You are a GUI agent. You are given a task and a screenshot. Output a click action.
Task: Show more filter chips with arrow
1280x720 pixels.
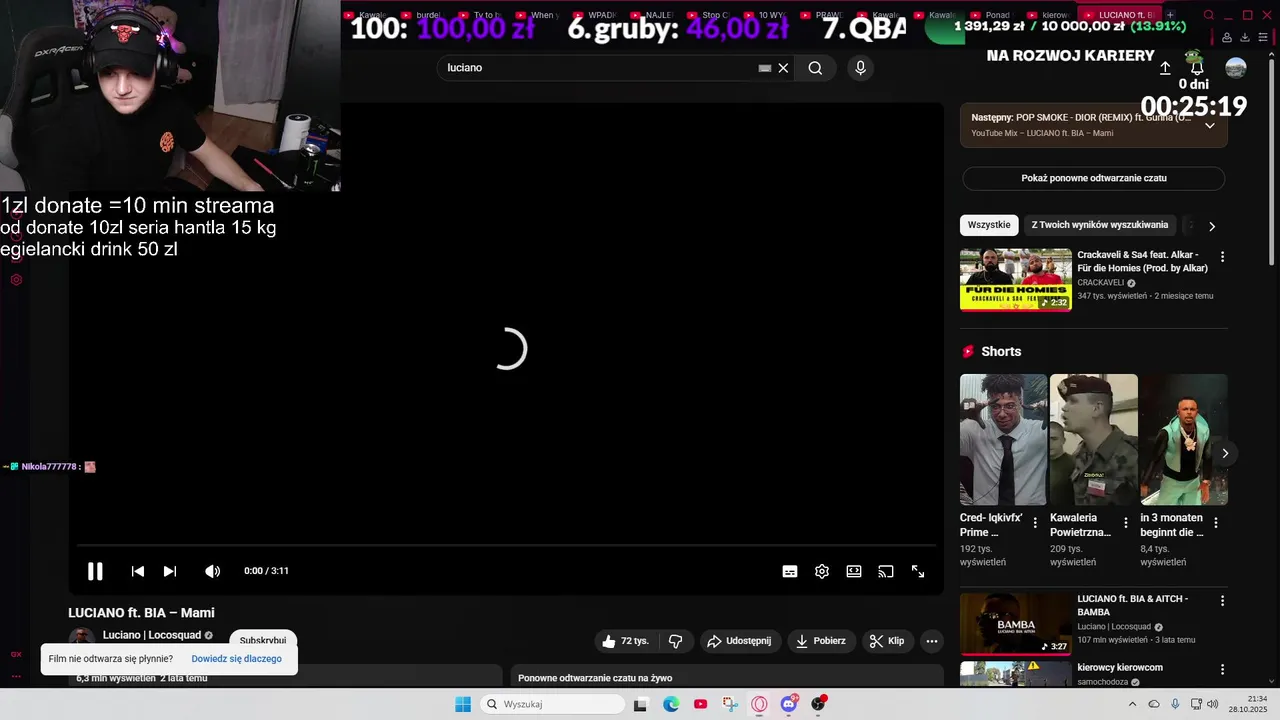1212,226
